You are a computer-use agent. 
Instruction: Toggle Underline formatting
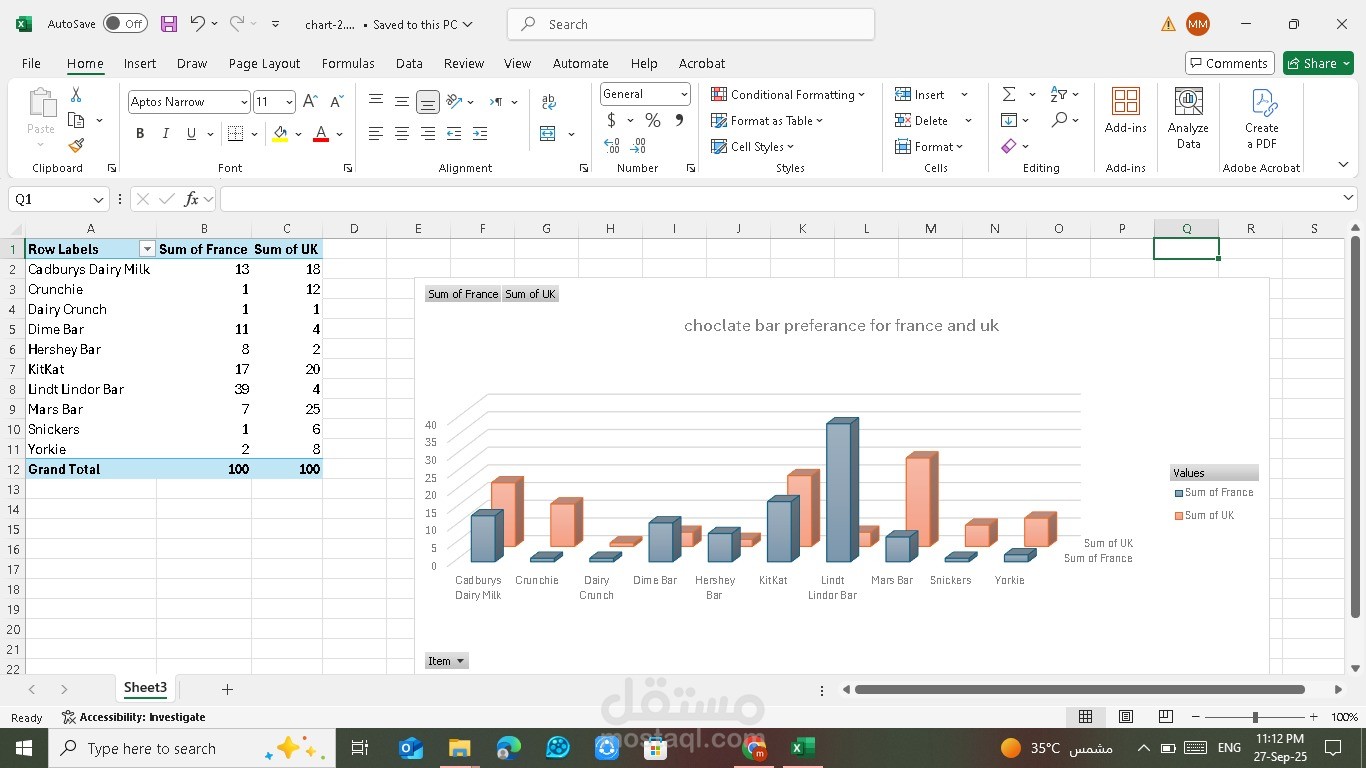pyautogui.click(x=191, y=134)
